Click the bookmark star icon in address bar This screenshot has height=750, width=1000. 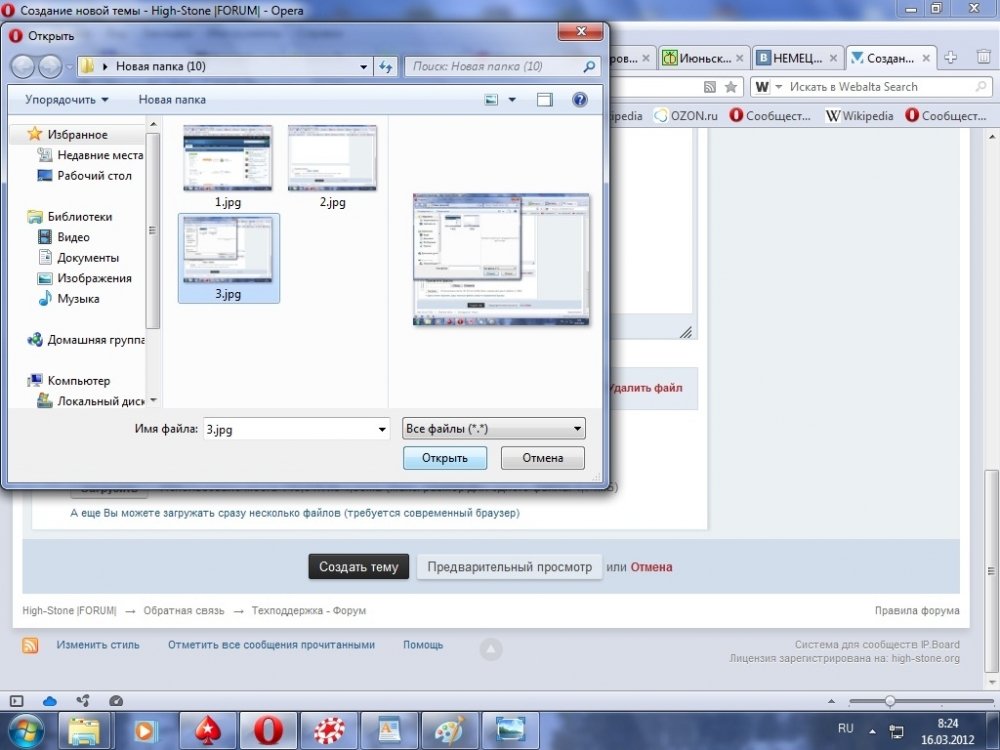click(x=731, y=87)
